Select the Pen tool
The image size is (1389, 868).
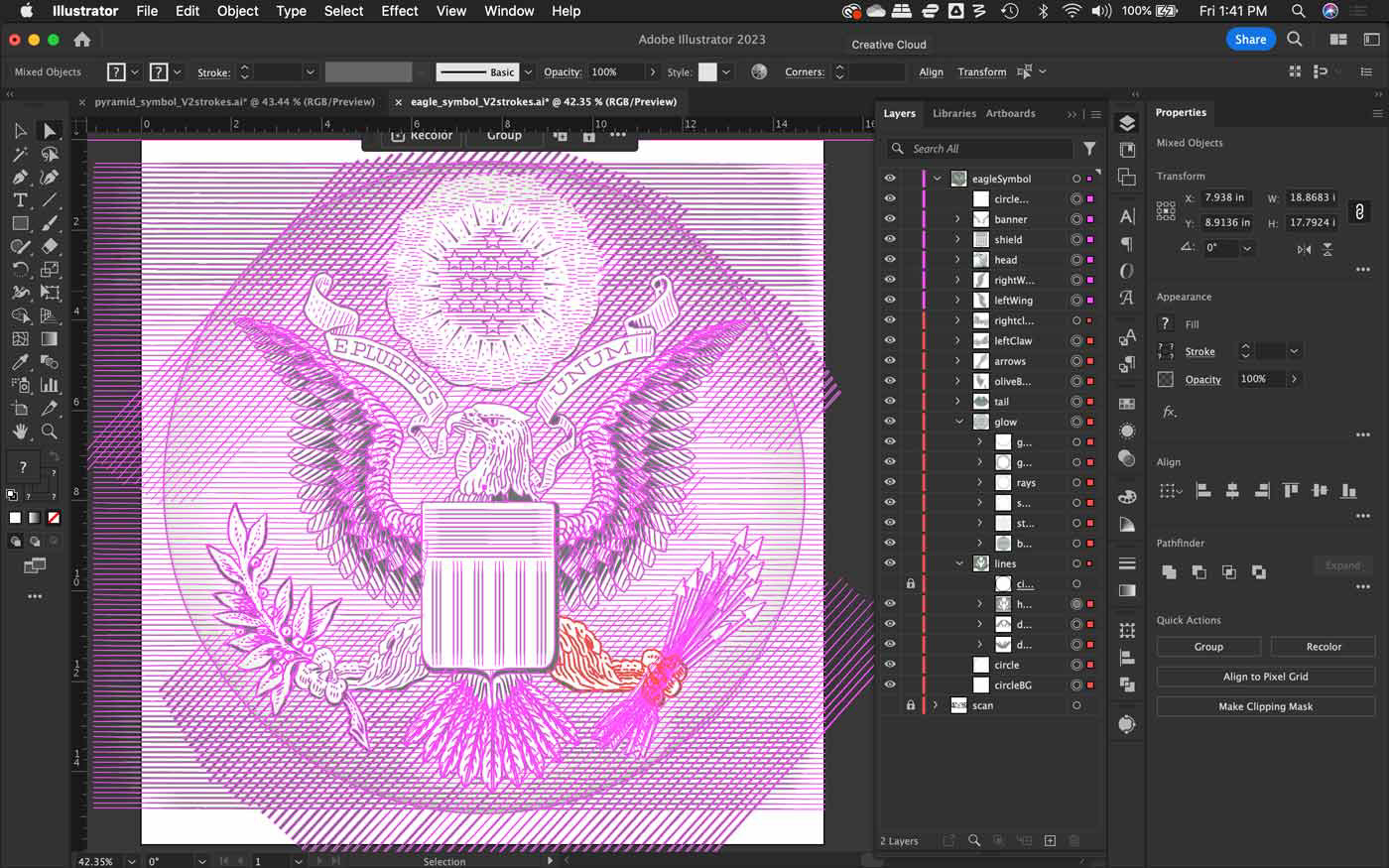[x=20, y=178]
